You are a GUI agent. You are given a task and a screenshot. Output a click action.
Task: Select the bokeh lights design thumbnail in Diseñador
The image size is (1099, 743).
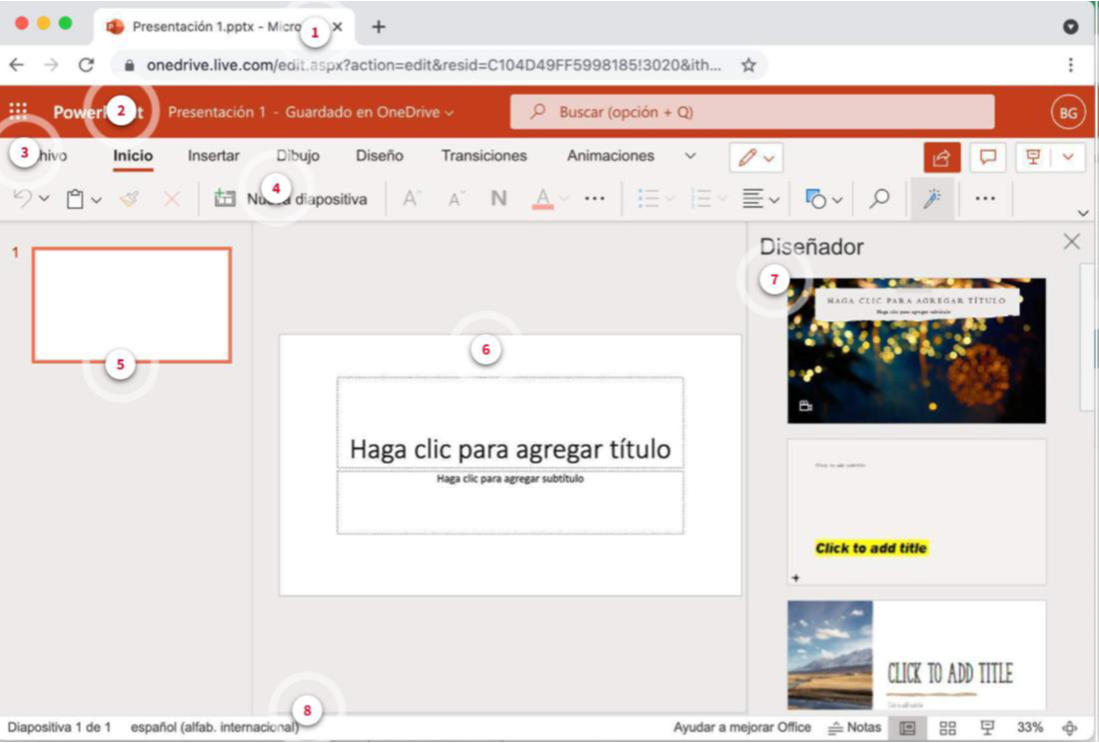[916, 350]
